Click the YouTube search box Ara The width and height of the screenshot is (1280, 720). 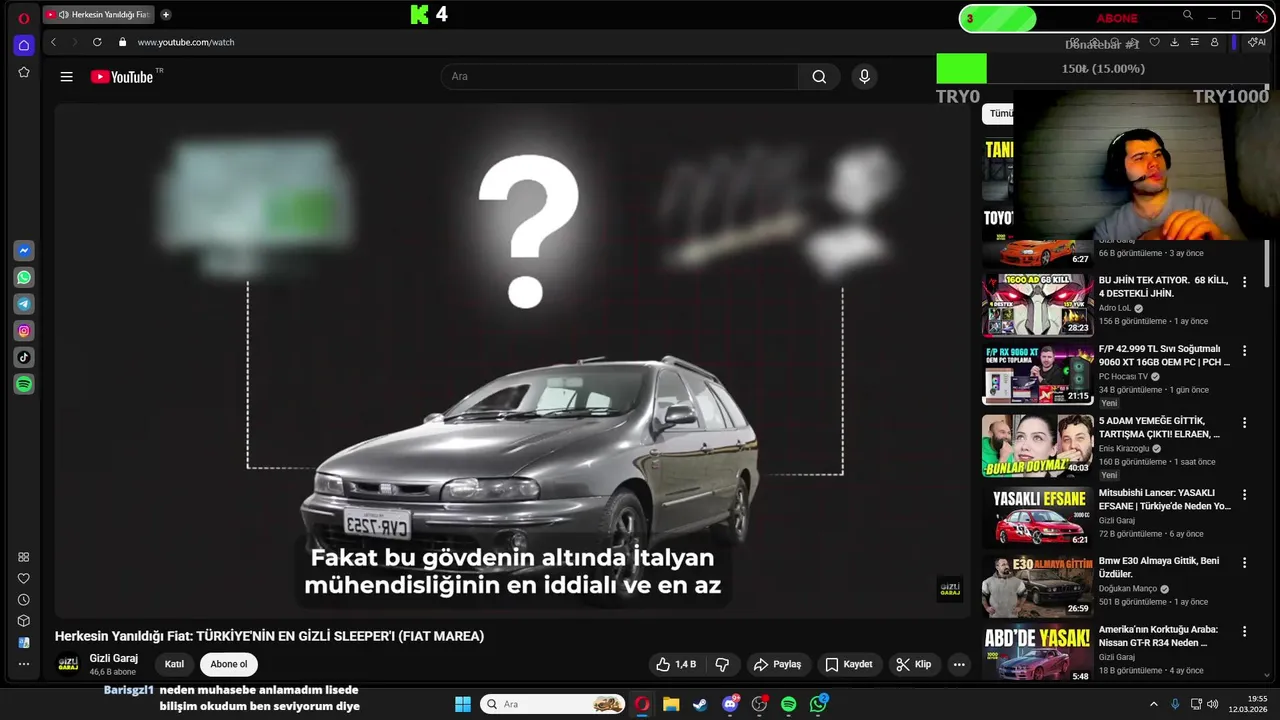pyautogui.click(x=620, y=77)
